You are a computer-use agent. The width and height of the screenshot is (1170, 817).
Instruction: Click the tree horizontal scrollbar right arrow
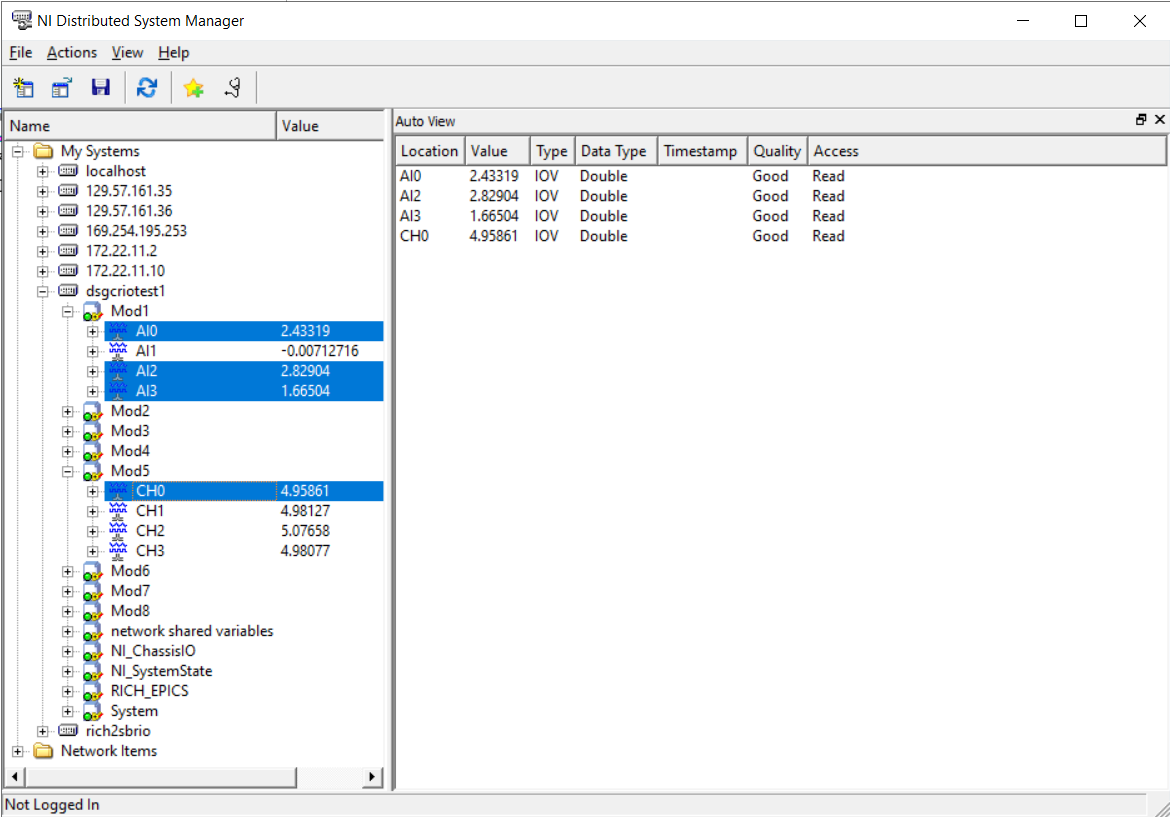tap(372, 777)
